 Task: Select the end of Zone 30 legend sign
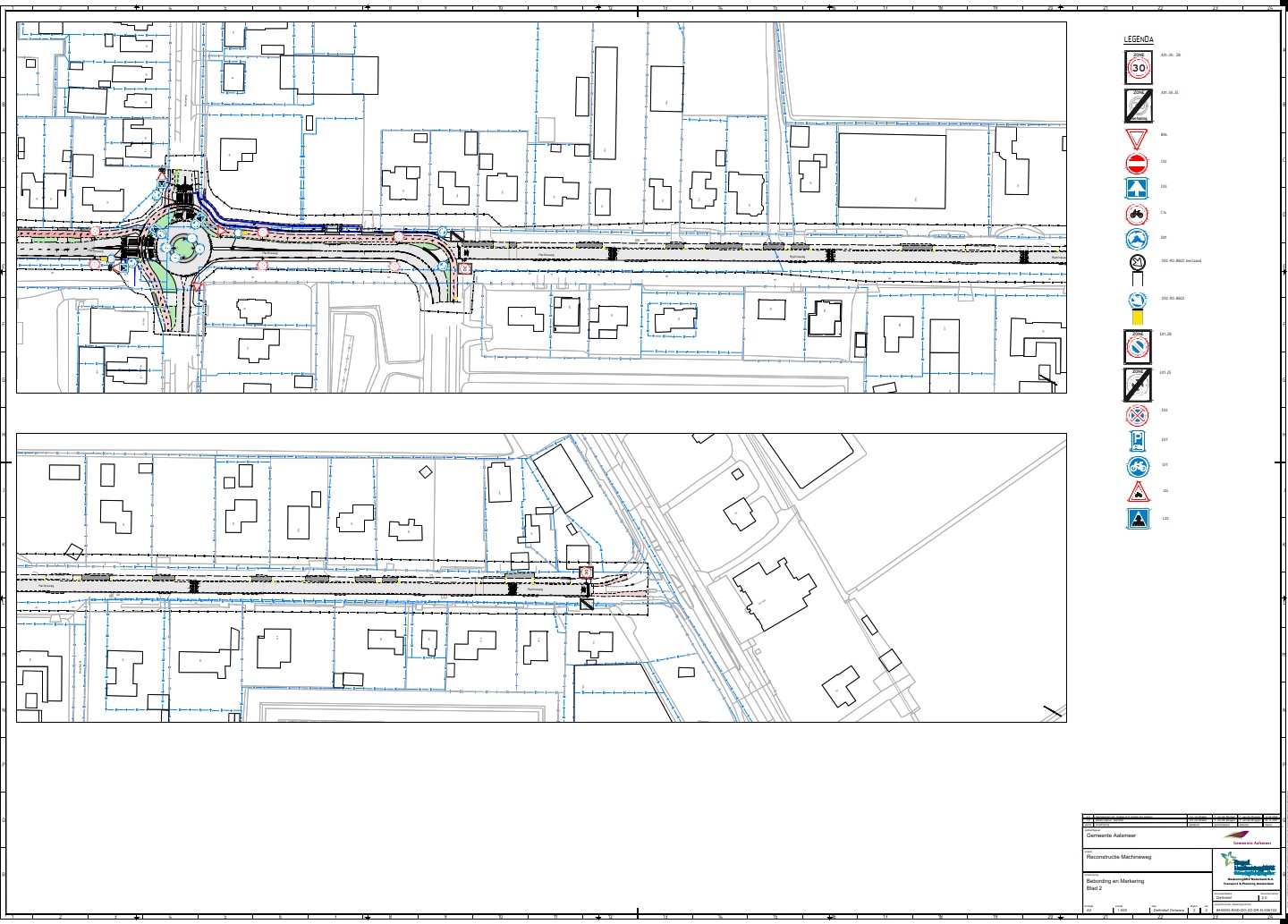click(1139, 106)
